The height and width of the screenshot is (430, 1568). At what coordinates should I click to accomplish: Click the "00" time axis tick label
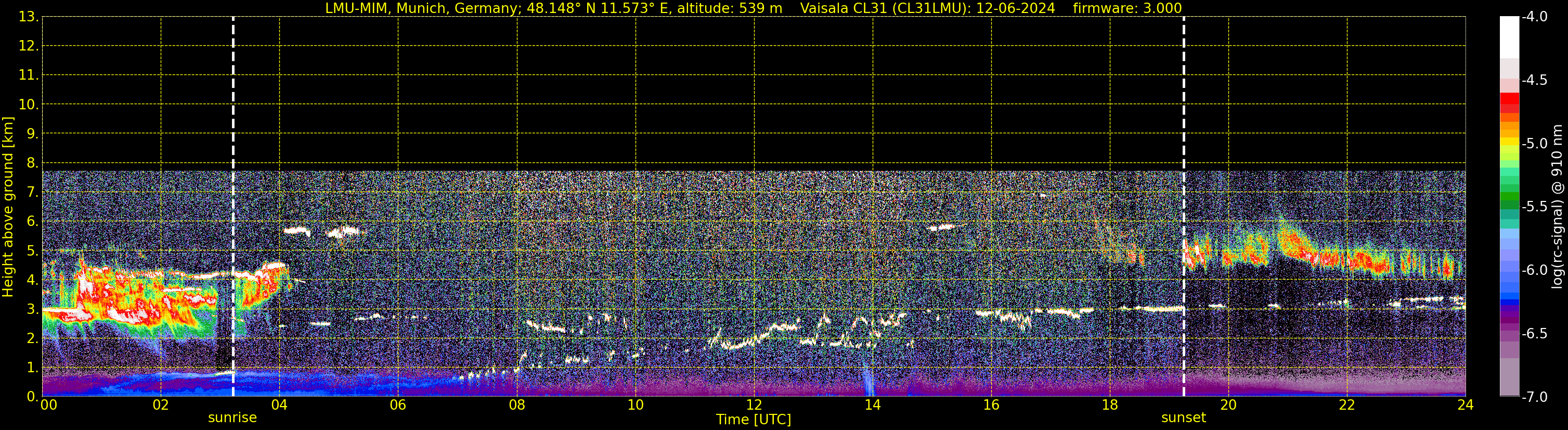pos(49,405)
